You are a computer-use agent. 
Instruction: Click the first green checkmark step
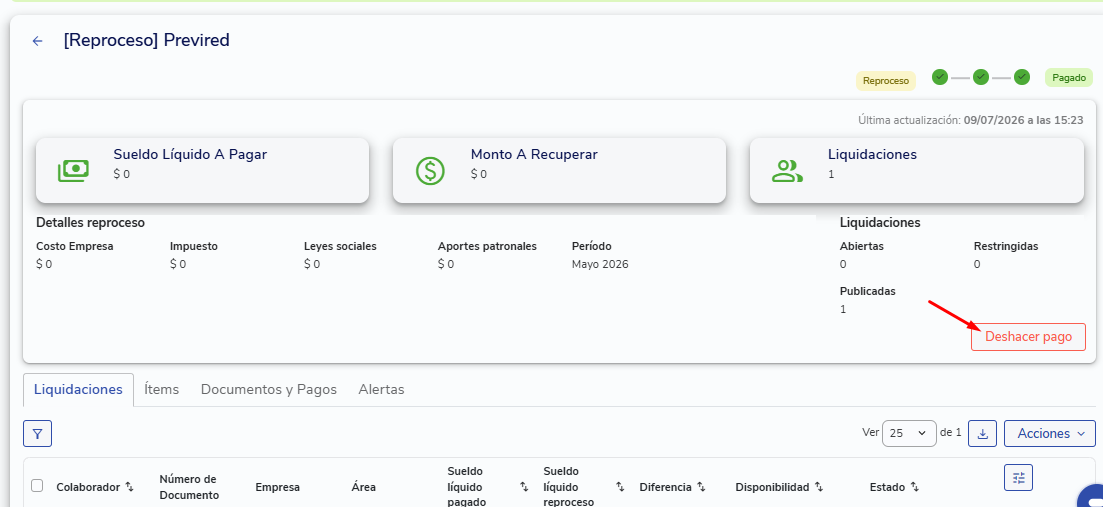940,77
